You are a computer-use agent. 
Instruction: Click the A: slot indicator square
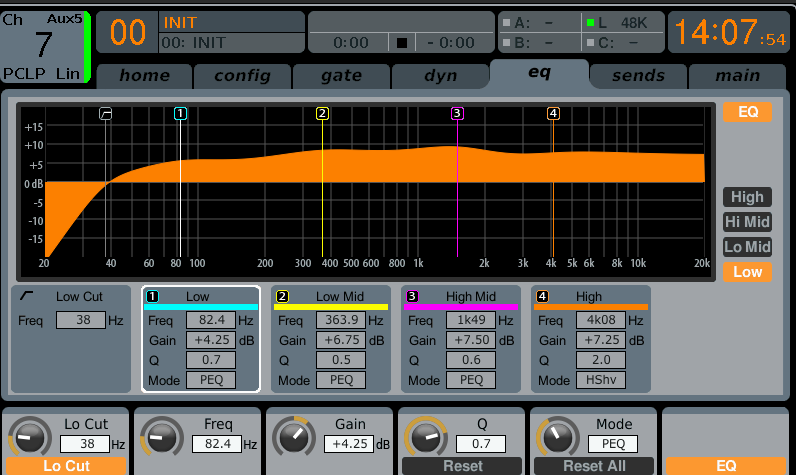click(x=506, y=23)
